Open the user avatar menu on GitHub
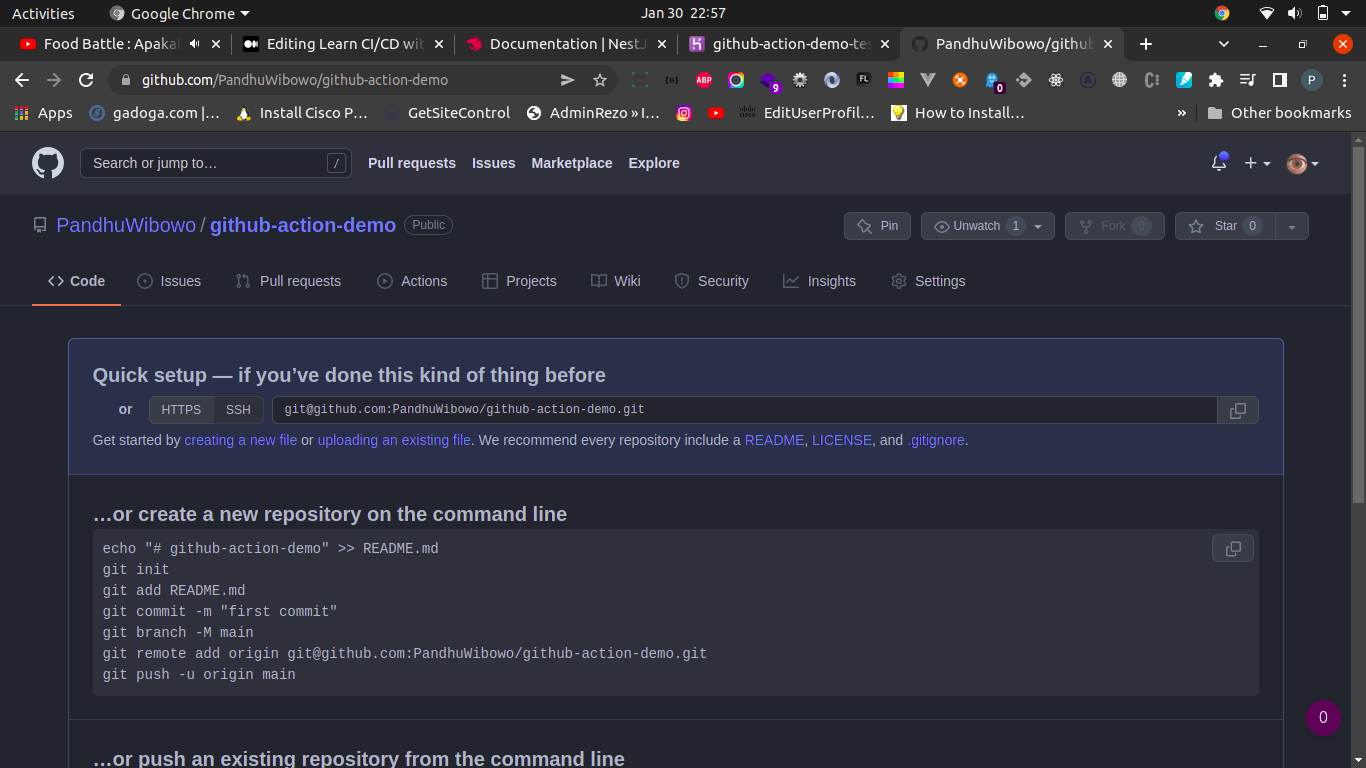Screen dimensions: 1366x768 [1302, 163]
